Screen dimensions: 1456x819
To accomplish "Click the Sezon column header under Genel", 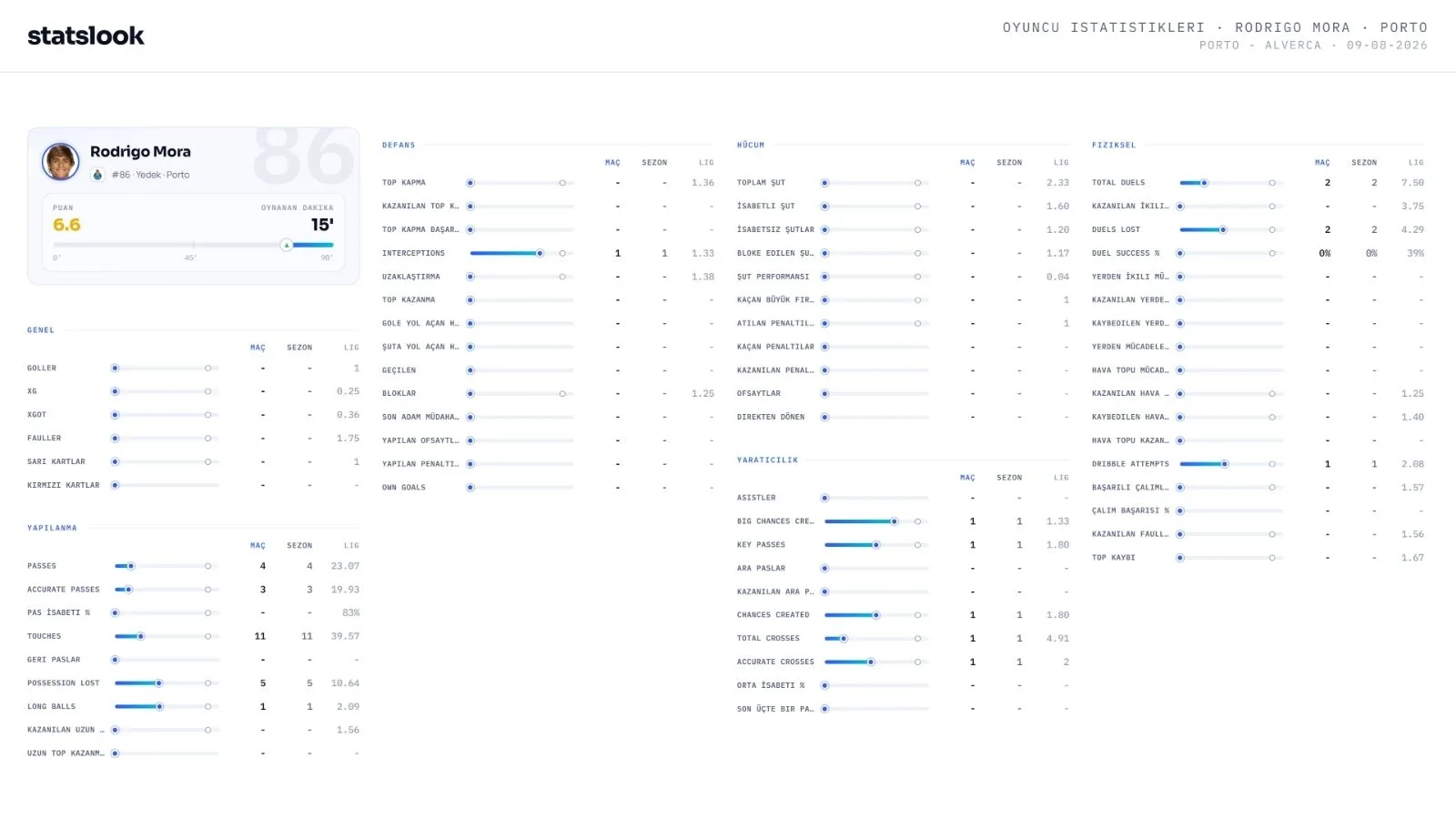I will coord(299,348).
